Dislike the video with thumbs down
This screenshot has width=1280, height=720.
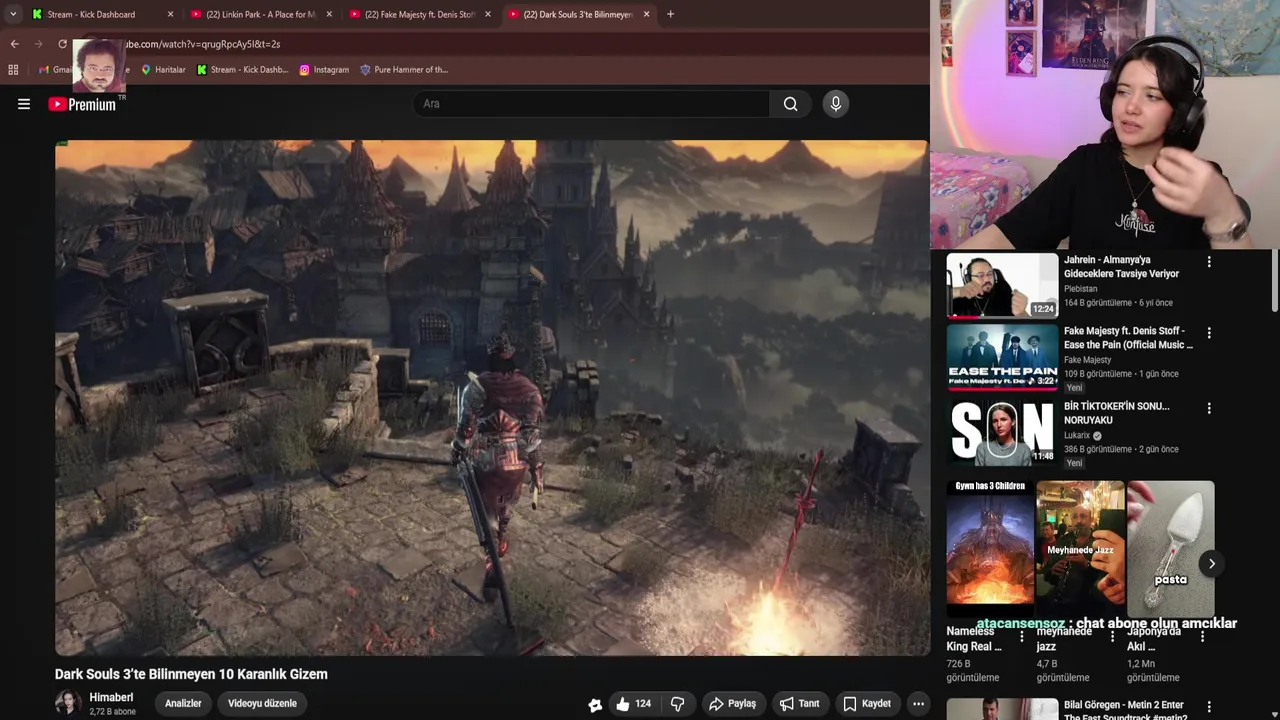tap(678, 704)
